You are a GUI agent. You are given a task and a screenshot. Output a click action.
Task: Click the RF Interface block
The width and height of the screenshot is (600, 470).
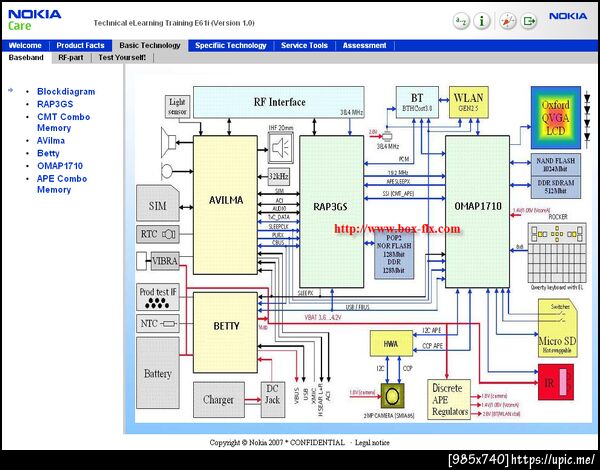pos(279,102)
